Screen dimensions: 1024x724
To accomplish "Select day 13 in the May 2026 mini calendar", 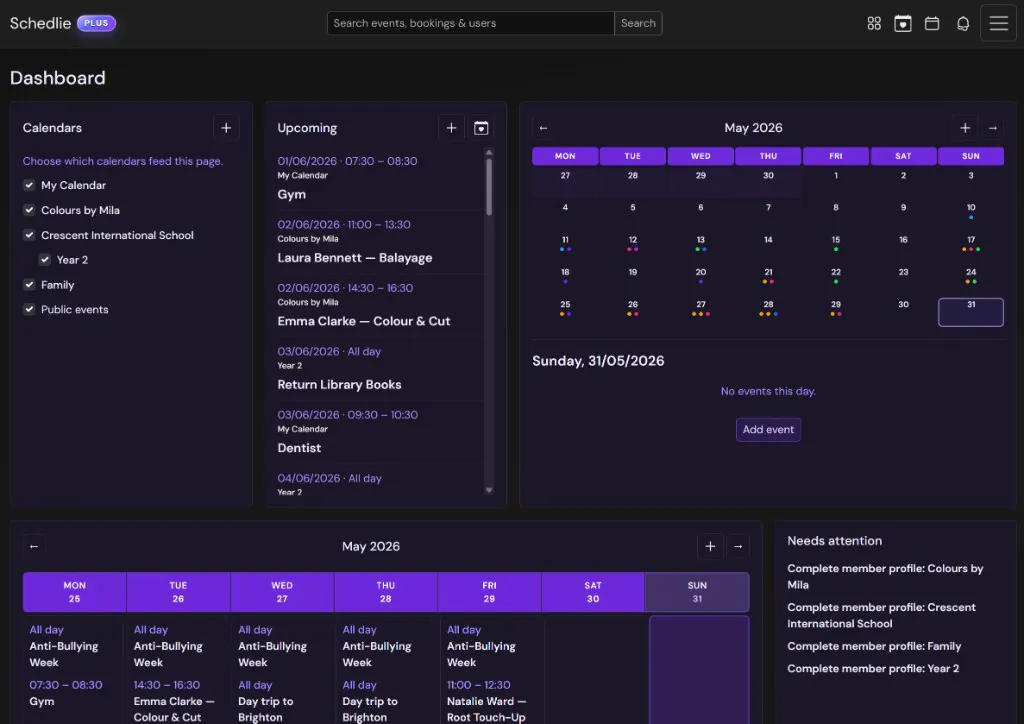I will tap(700, 244).
